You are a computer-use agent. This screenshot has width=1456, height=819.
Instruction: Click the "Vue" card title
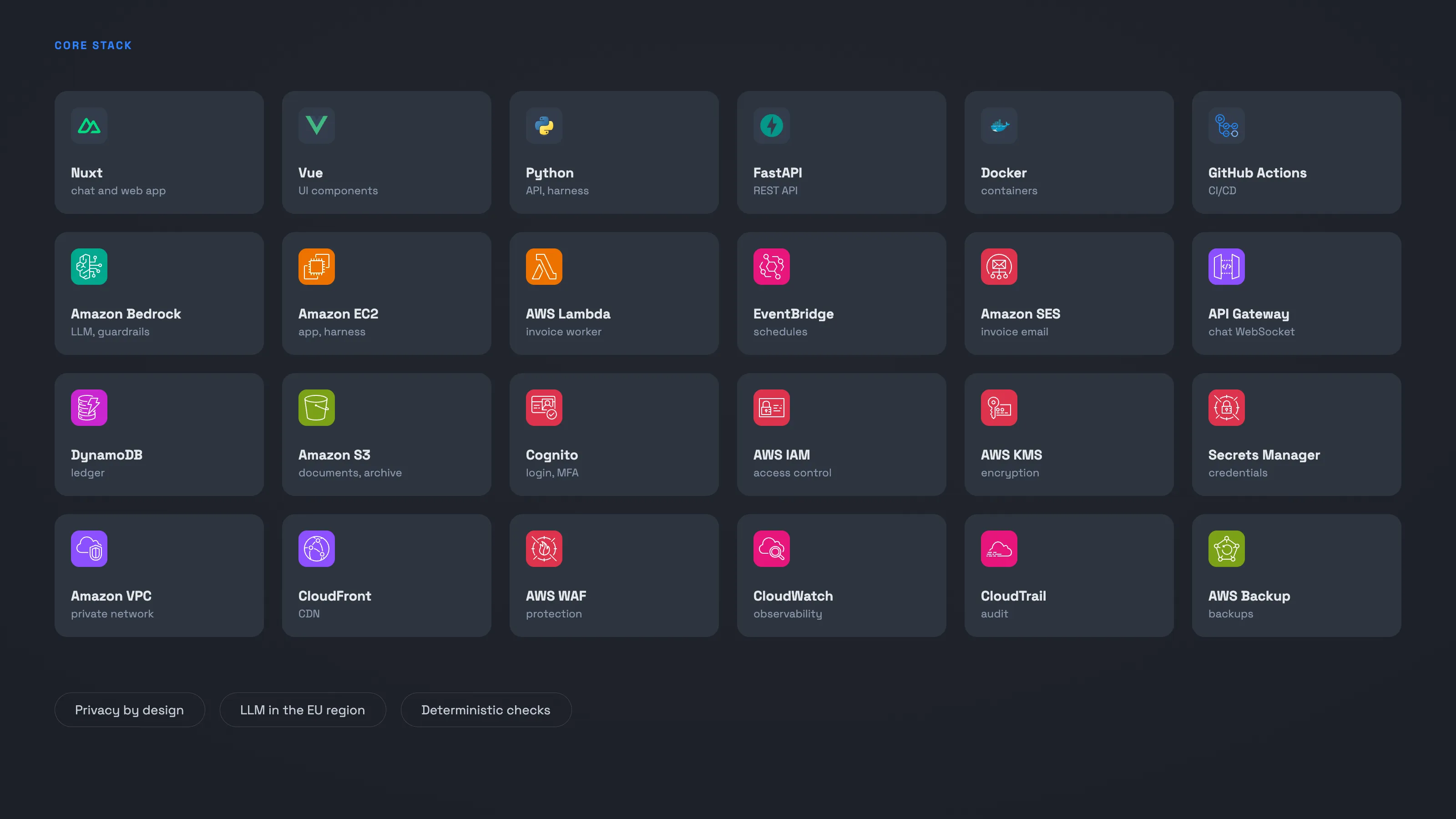(310, 173)
